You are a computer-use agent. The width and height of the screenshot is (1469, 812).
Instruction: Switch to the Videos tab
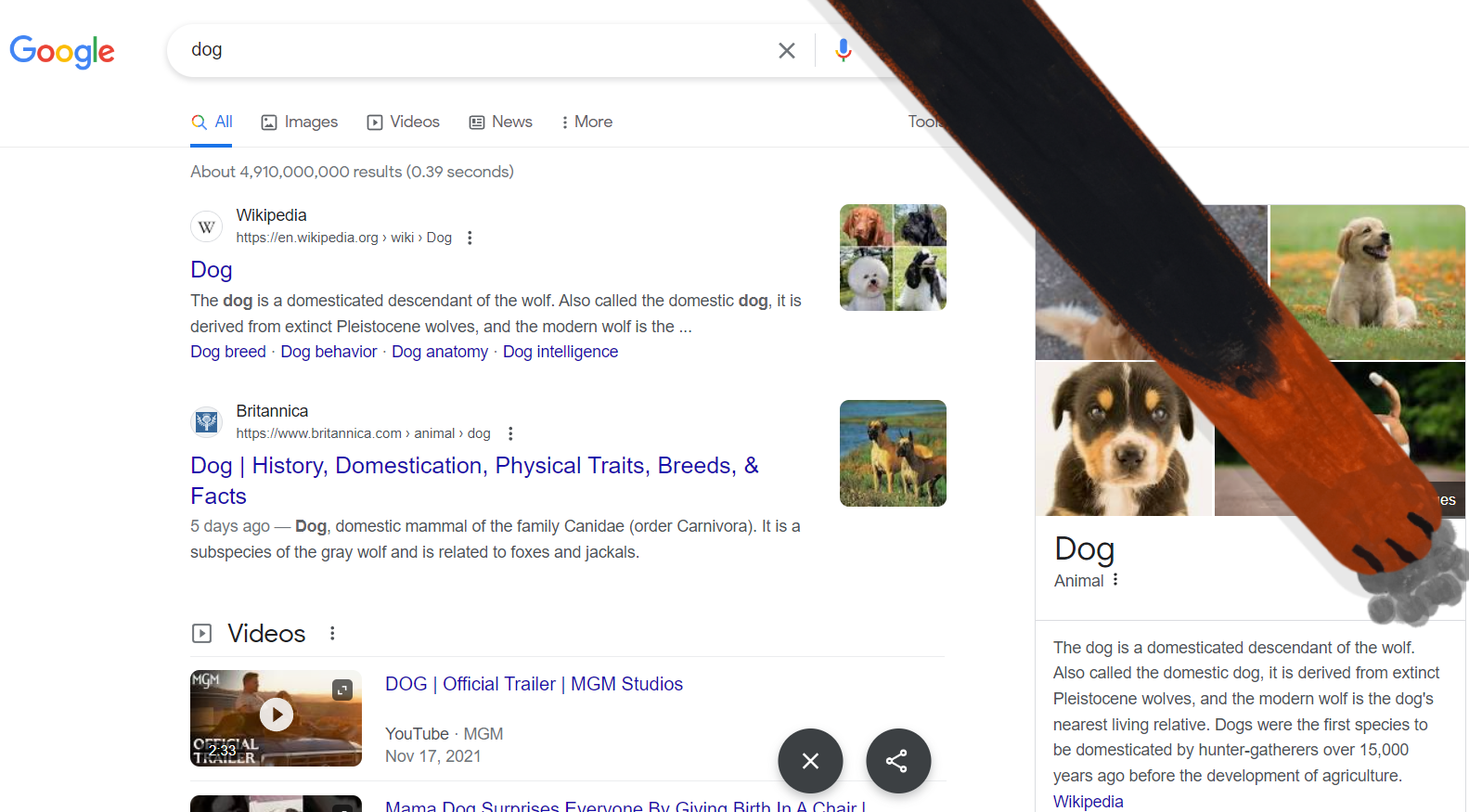tap(403, 122)
